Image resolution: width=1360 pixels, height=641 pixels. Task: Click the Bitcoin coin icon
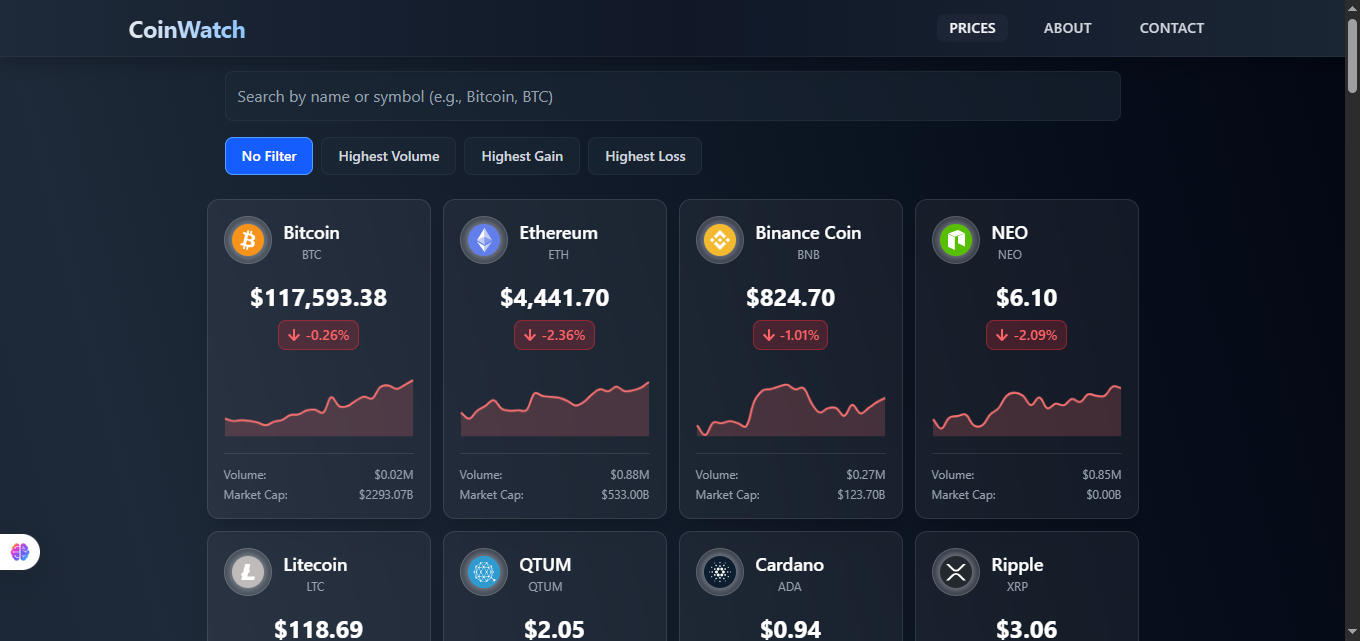coord(247,240)
